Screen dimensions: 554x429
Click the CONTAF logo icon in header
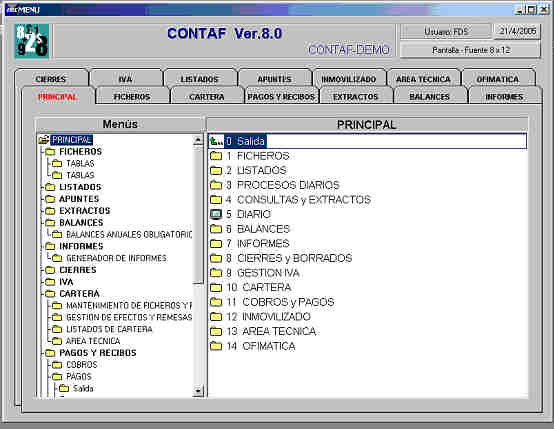32,41
